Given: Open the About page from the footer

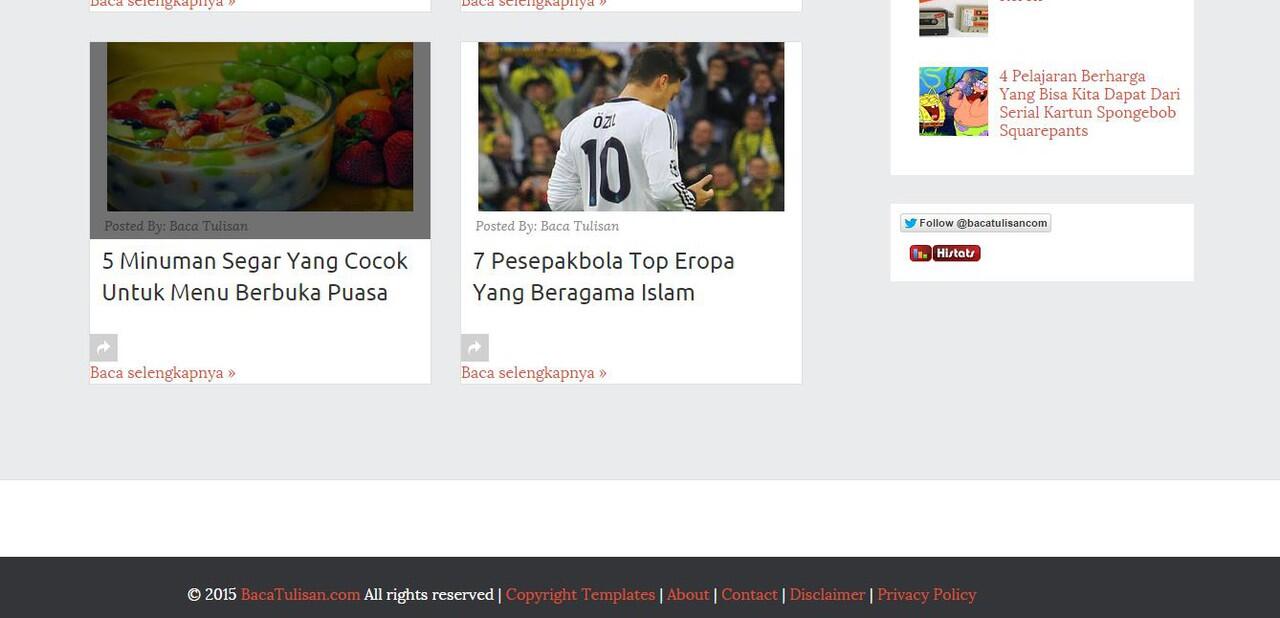Looking at the screenshot, I should click(x=688, y=594).
